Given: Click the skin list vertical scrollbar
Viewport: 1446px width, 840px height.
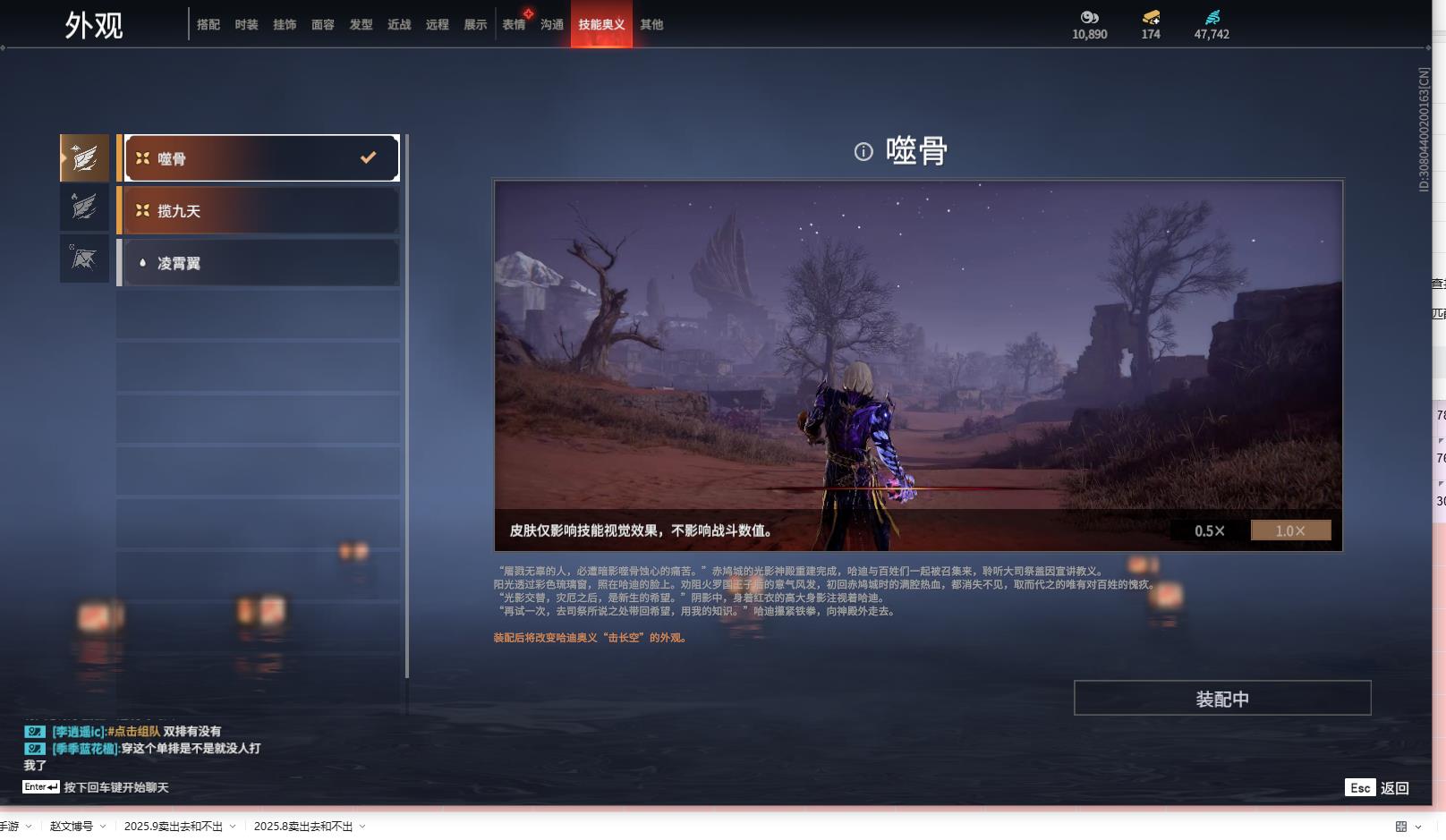Looking at the screenshot, I should 407,406.
